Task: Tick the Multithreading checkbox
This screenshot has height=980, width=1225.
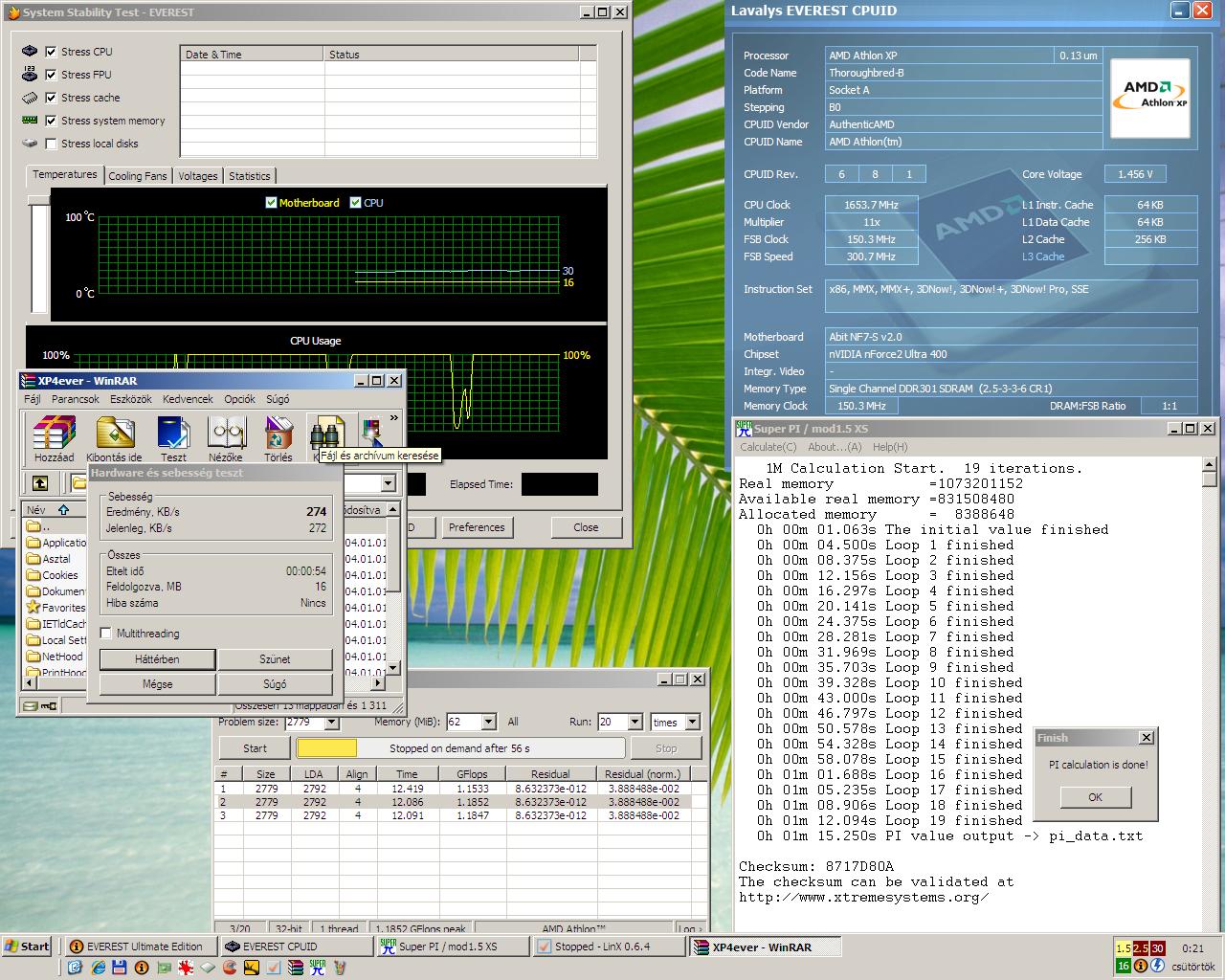Action: pyautogui.click(x=106, y=634)
